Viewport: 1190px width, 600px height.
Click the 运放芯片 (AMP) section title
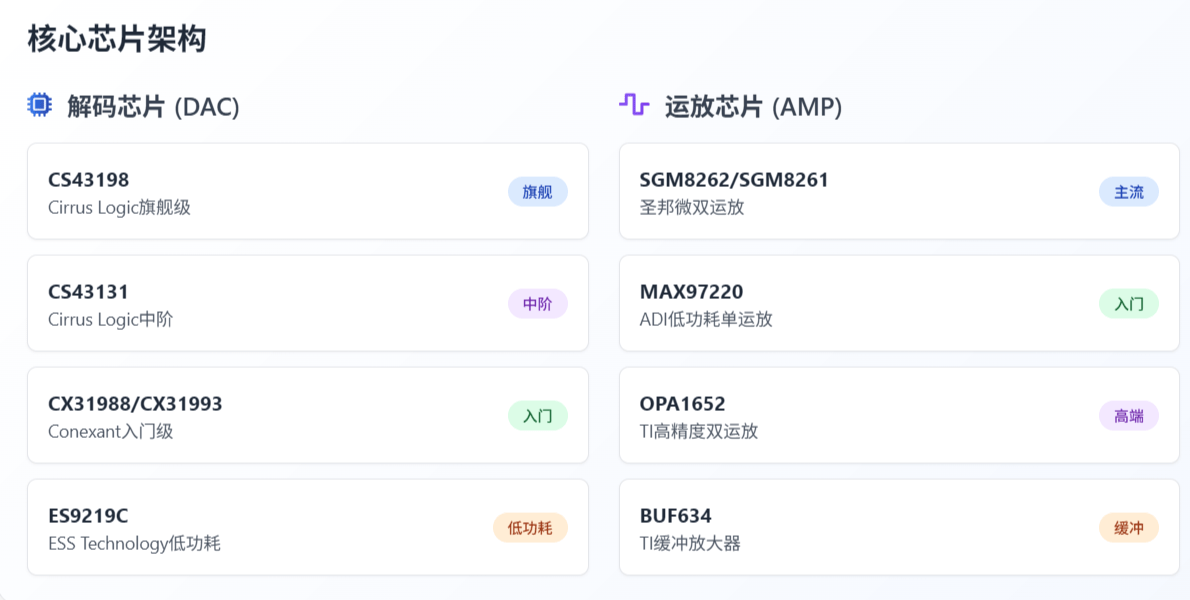pyautogui.click(x=754, y=107)
